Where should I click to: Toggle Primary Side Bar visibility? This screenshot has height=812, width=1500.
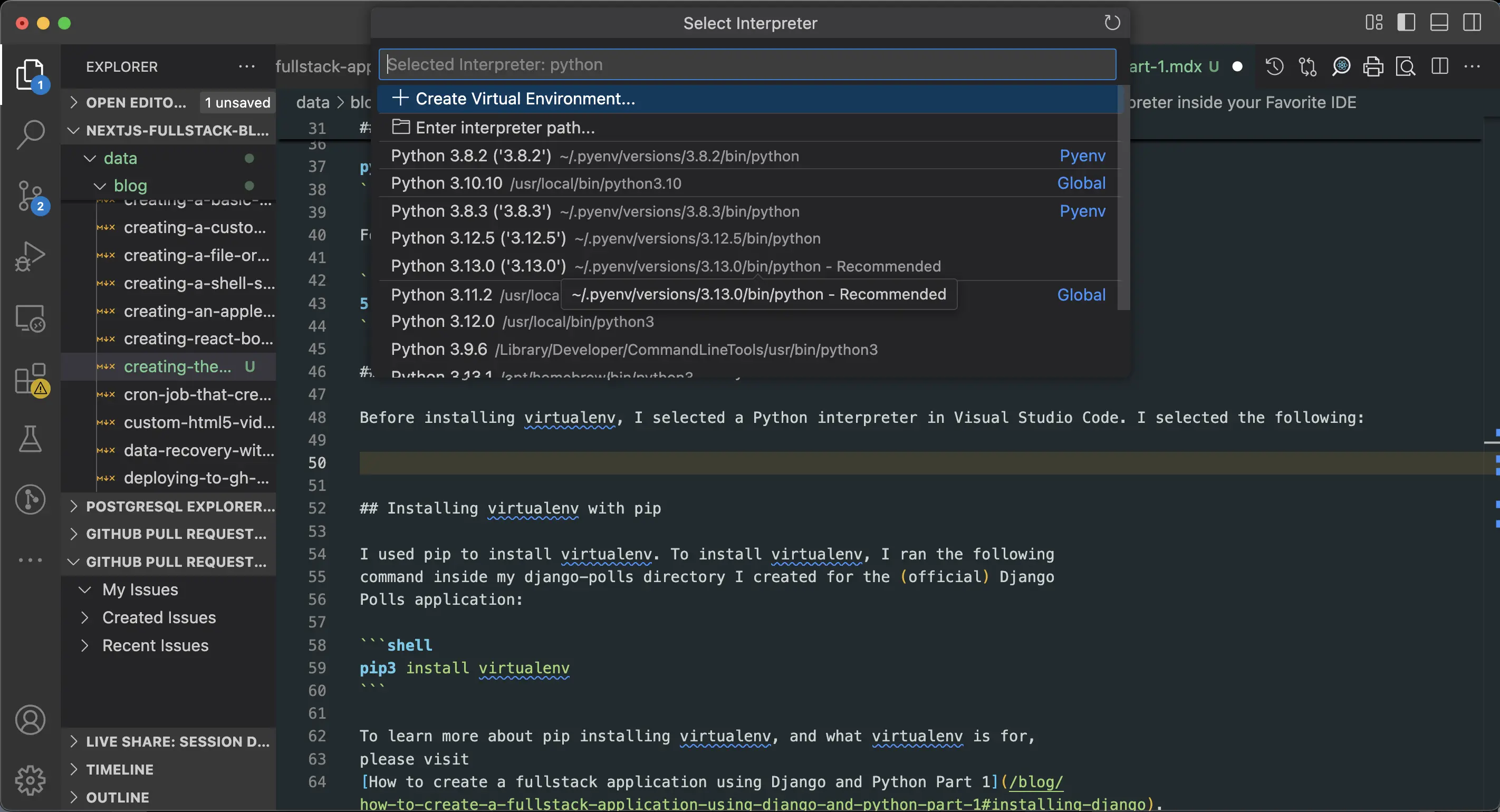click(x=1406, y=23)
